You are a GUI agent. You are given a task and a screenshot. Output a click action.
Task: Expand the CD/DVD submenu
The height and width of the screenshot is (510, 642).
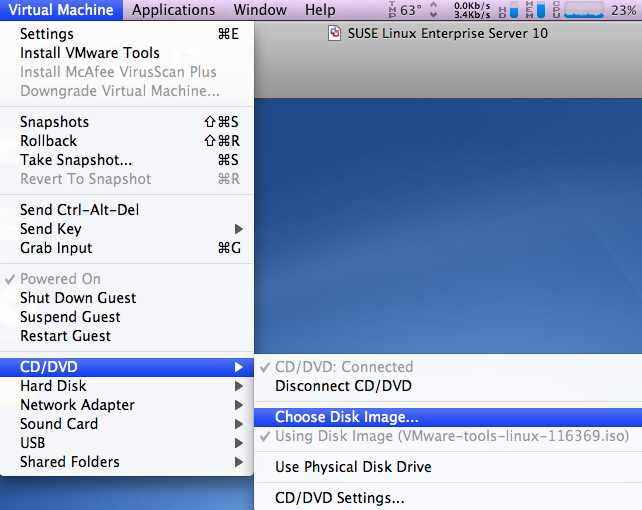(127, 367)
